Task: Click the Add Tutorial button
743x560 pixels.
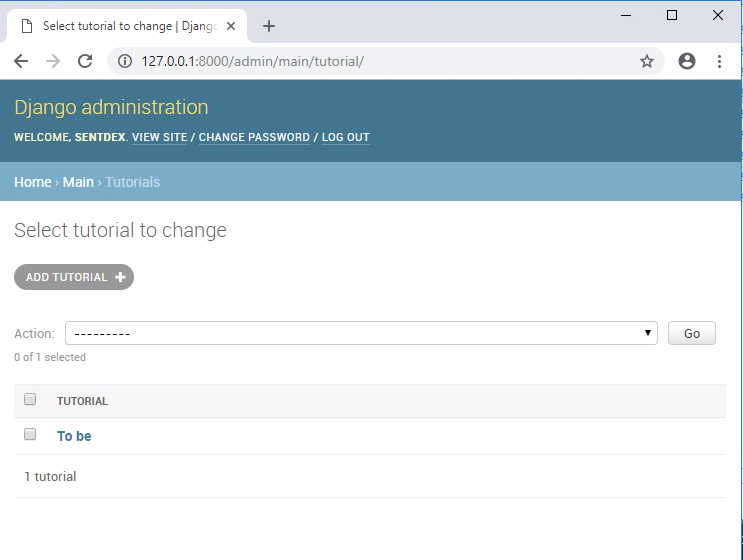Action: (x=74, y=277)
